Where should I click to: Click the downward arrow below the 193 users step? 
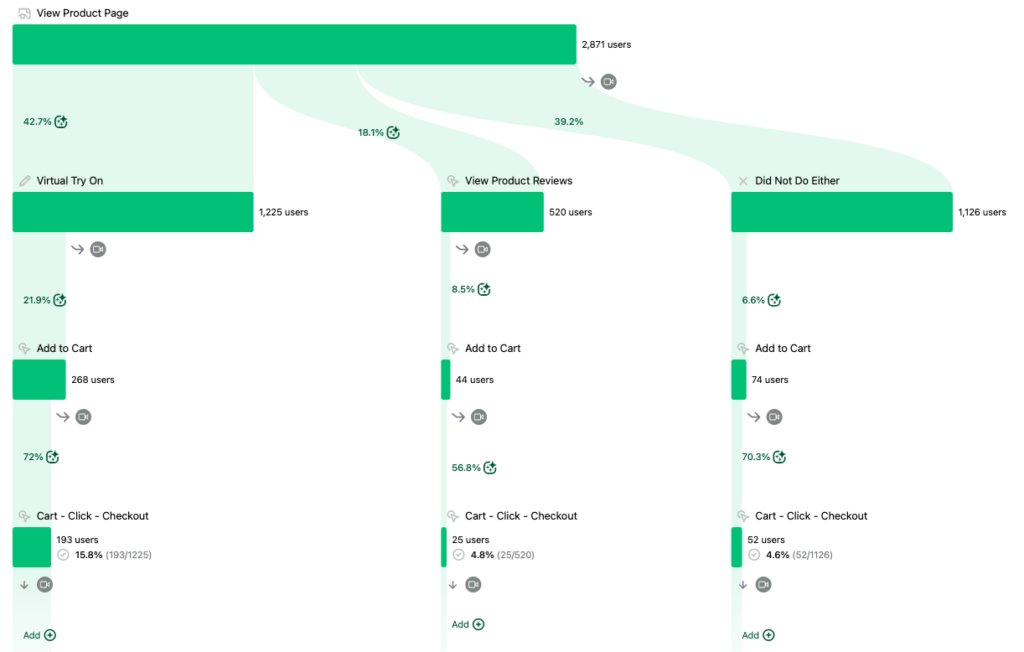(24, 584)
